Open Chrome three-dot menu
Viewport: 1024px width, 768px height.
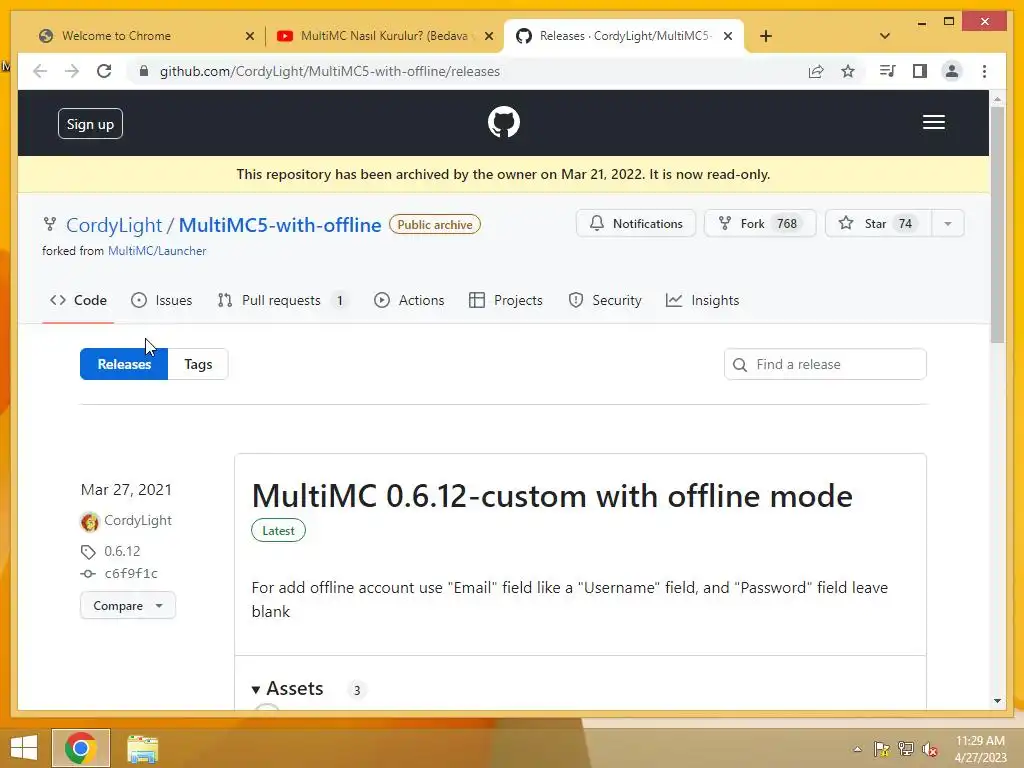click(984, 71)
